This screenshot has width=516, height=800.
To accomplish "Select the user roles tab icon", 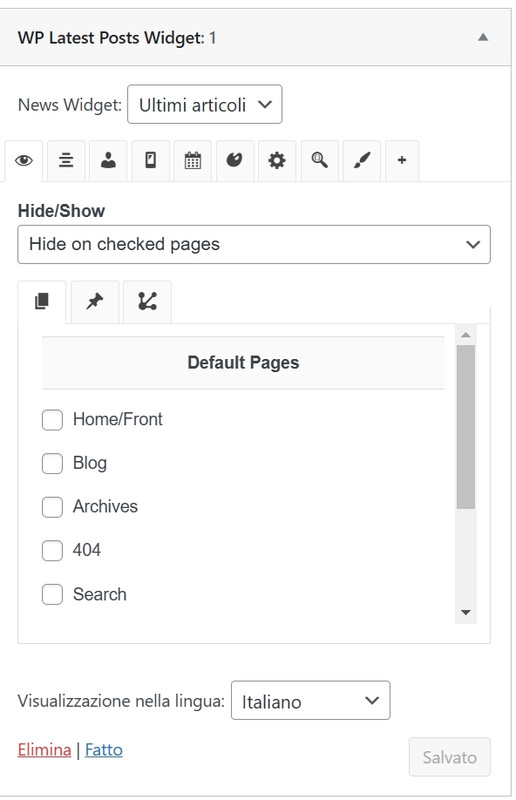I will (108, 161).
